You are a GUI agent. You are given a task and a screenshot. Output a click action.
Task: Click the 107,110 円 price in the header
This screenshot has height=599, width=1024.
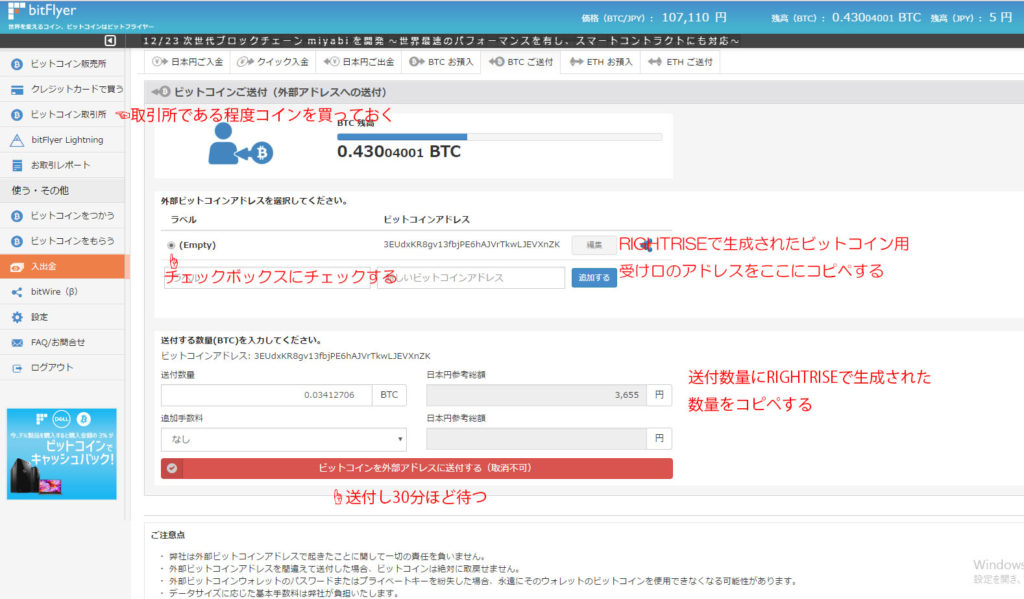pos(694,18)
